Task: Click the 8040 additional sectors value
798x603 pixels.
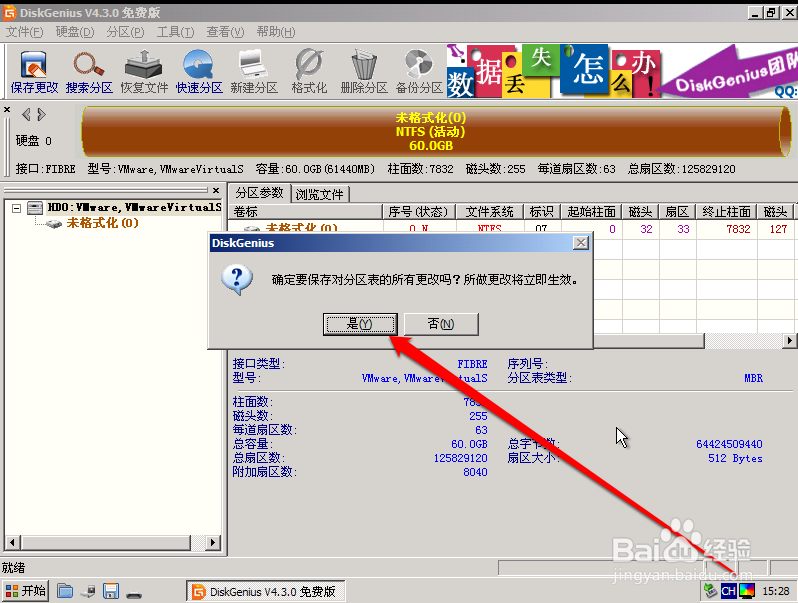Action: [x=475, y=472]
